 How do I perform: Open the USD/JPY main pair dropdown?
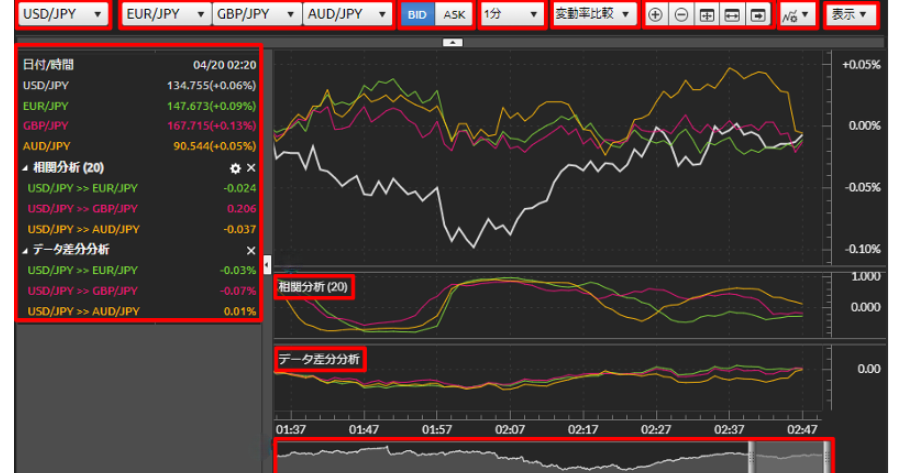tap(63, 15)
